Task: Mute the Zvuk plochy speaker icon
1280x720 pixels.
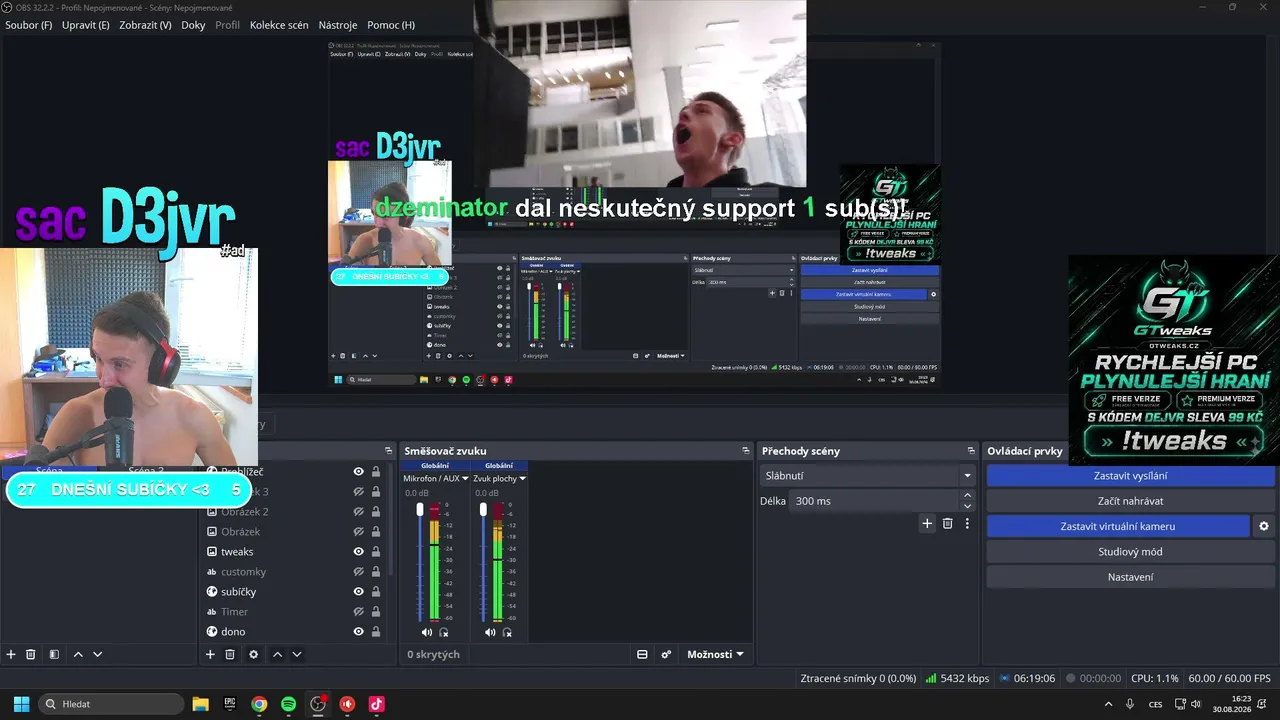Action: [490, 632]
